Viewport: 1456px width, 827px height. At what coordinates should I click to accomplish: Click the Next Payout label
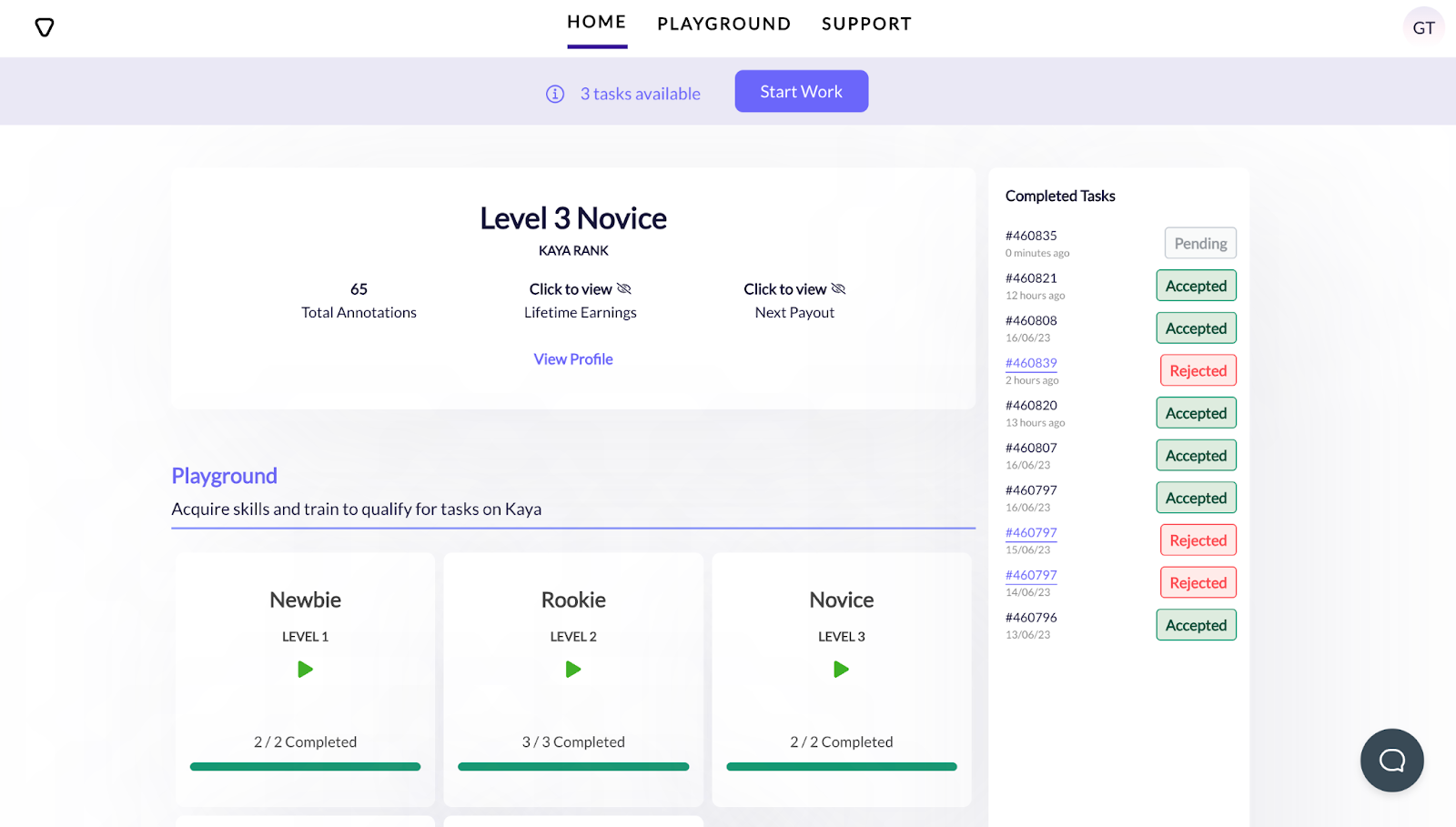coord(794,312)
